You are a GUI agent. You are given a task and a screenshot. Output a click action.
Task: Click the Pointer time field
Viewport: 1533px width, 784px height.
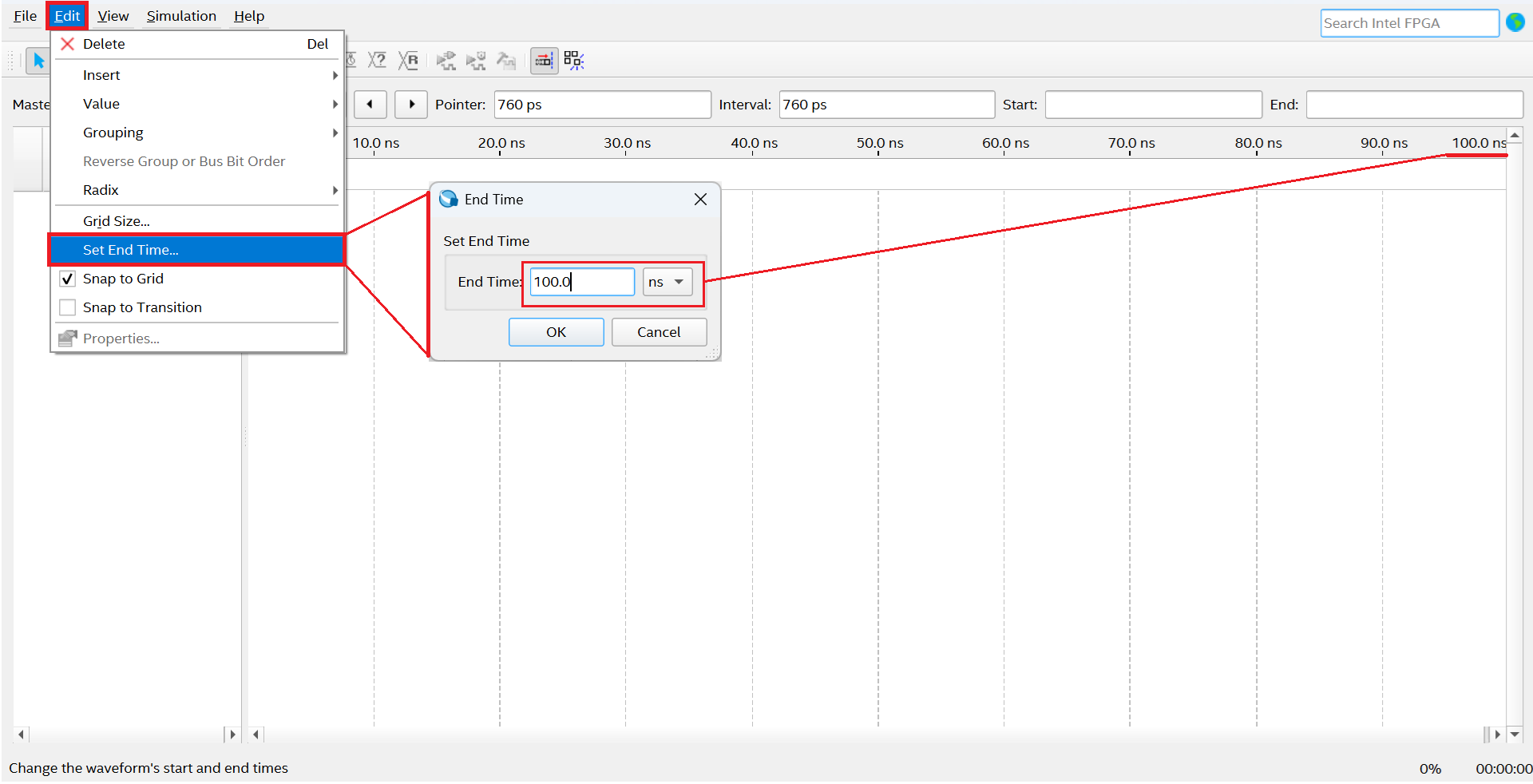[x=603, y=105]
